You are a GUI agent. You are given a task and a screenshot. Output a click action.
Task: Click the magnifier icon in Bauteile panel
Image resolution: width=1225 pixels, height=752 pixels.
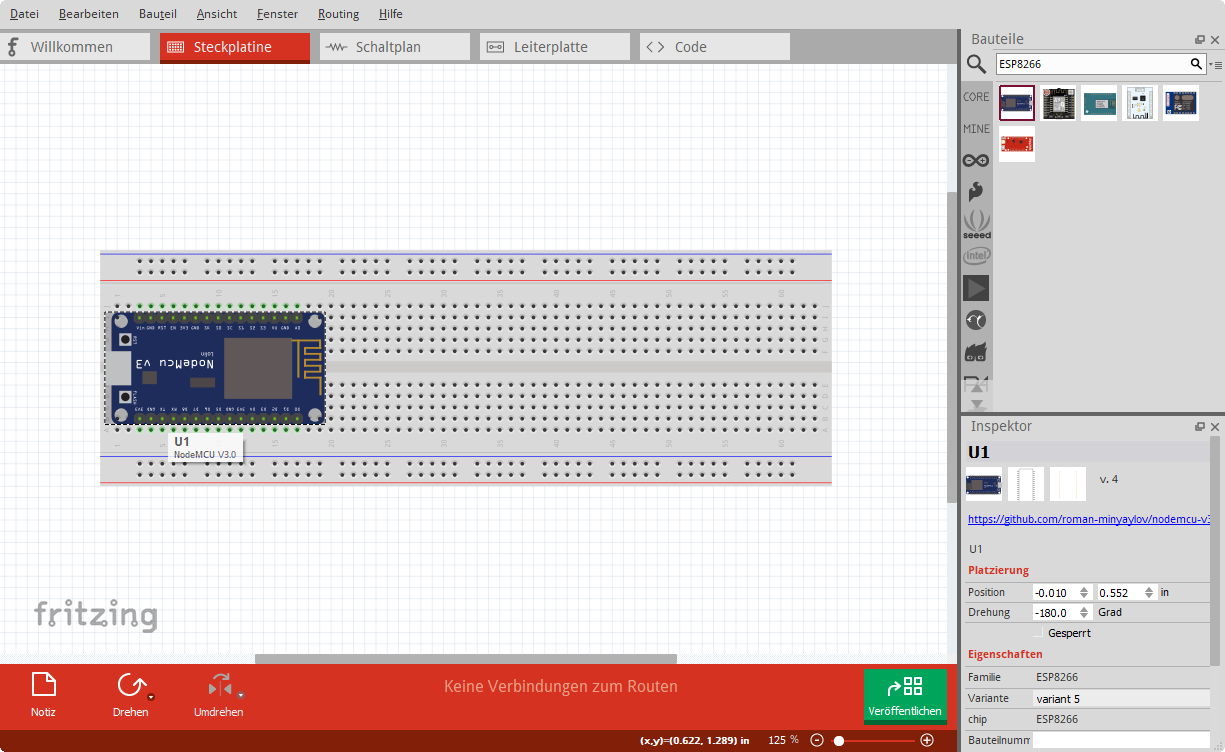pyautogui.click(x=976, y=65)
